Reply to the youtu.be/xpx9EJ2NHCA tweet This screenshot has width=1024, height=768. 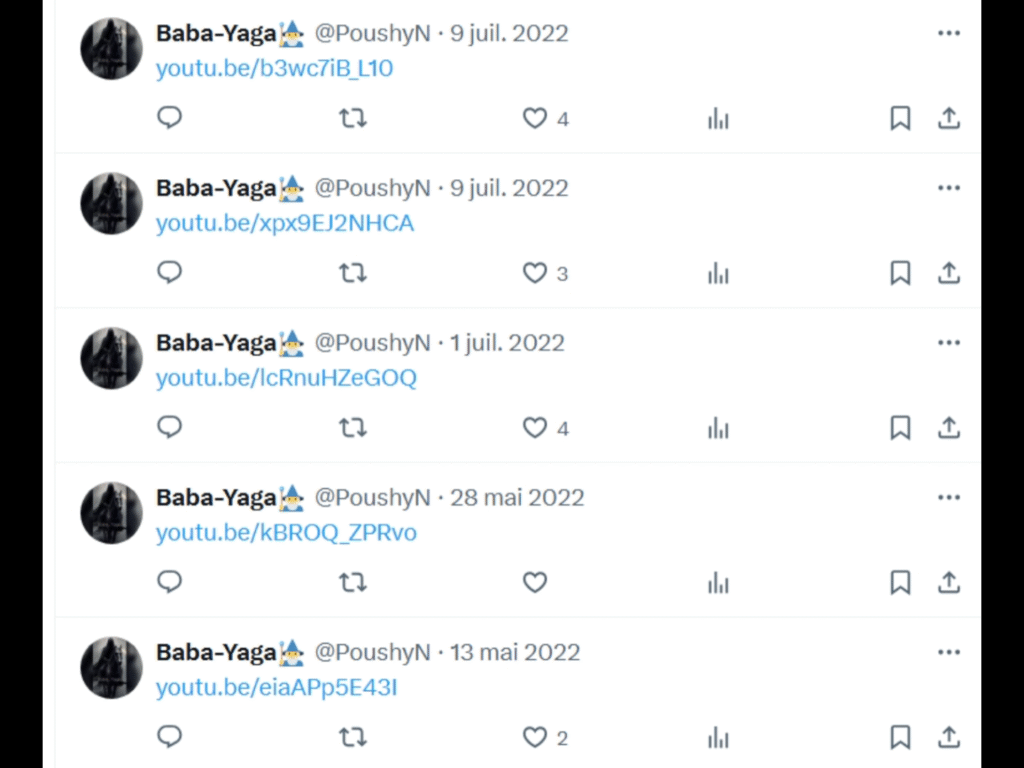click(x=170, y=272)
